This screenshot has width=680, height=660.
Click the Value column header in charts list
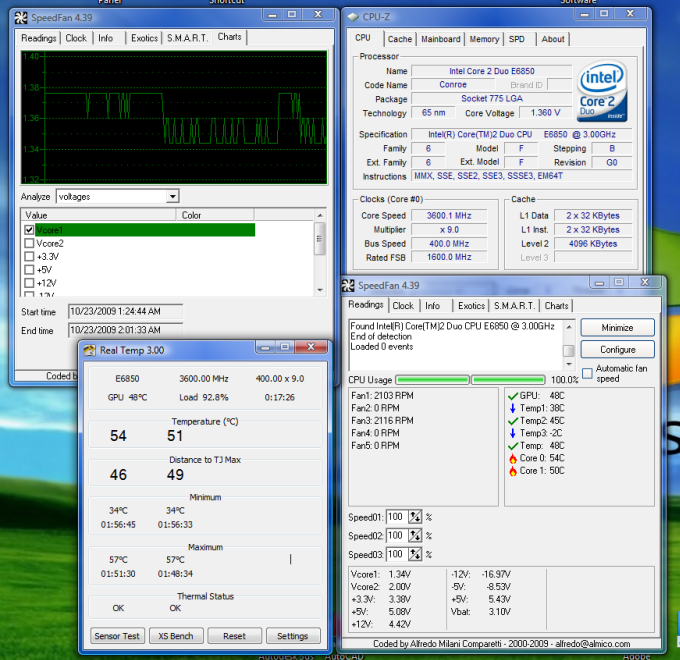(x=98, y=215)
